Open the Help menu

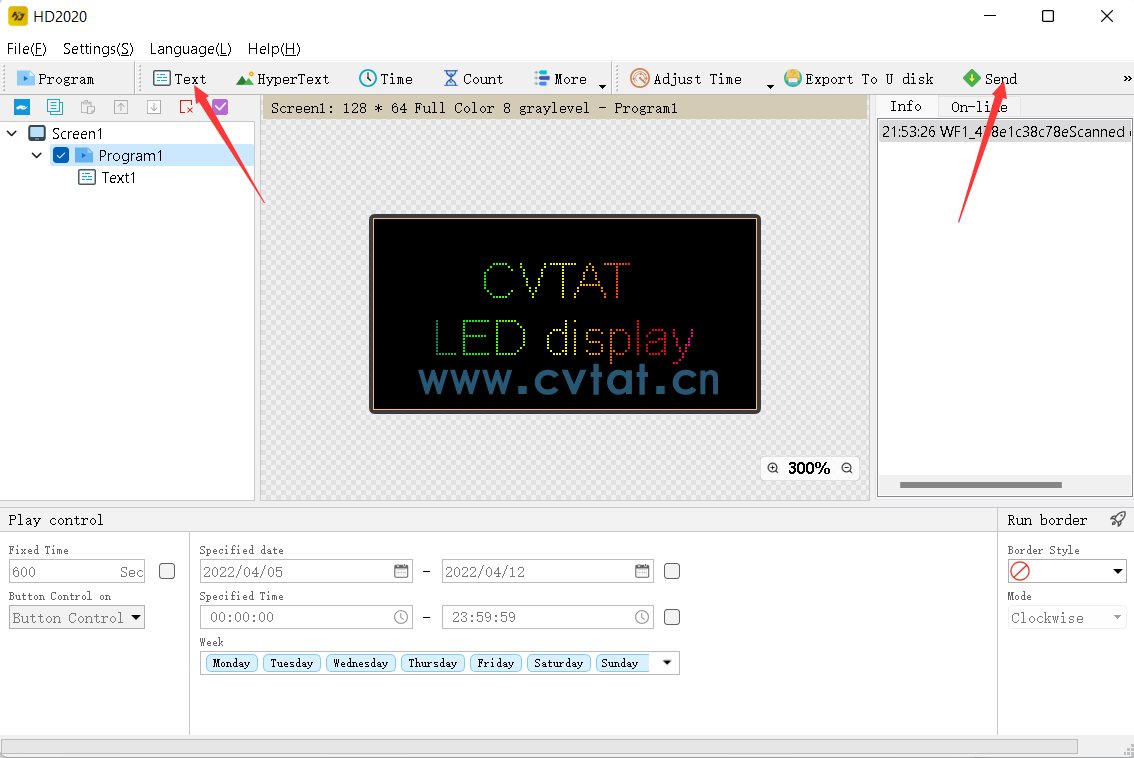pyautogui.click(x=274, y=49)
